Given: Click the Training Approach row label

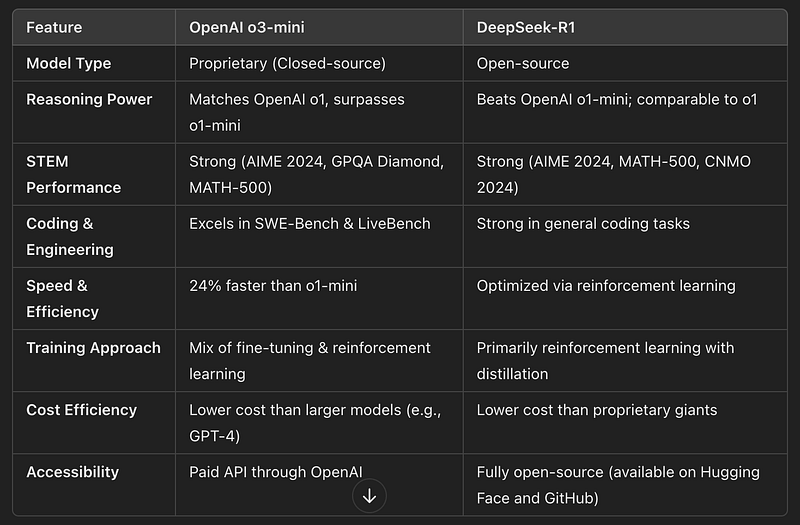Looking at the screenshot, I should coord(93,348).
